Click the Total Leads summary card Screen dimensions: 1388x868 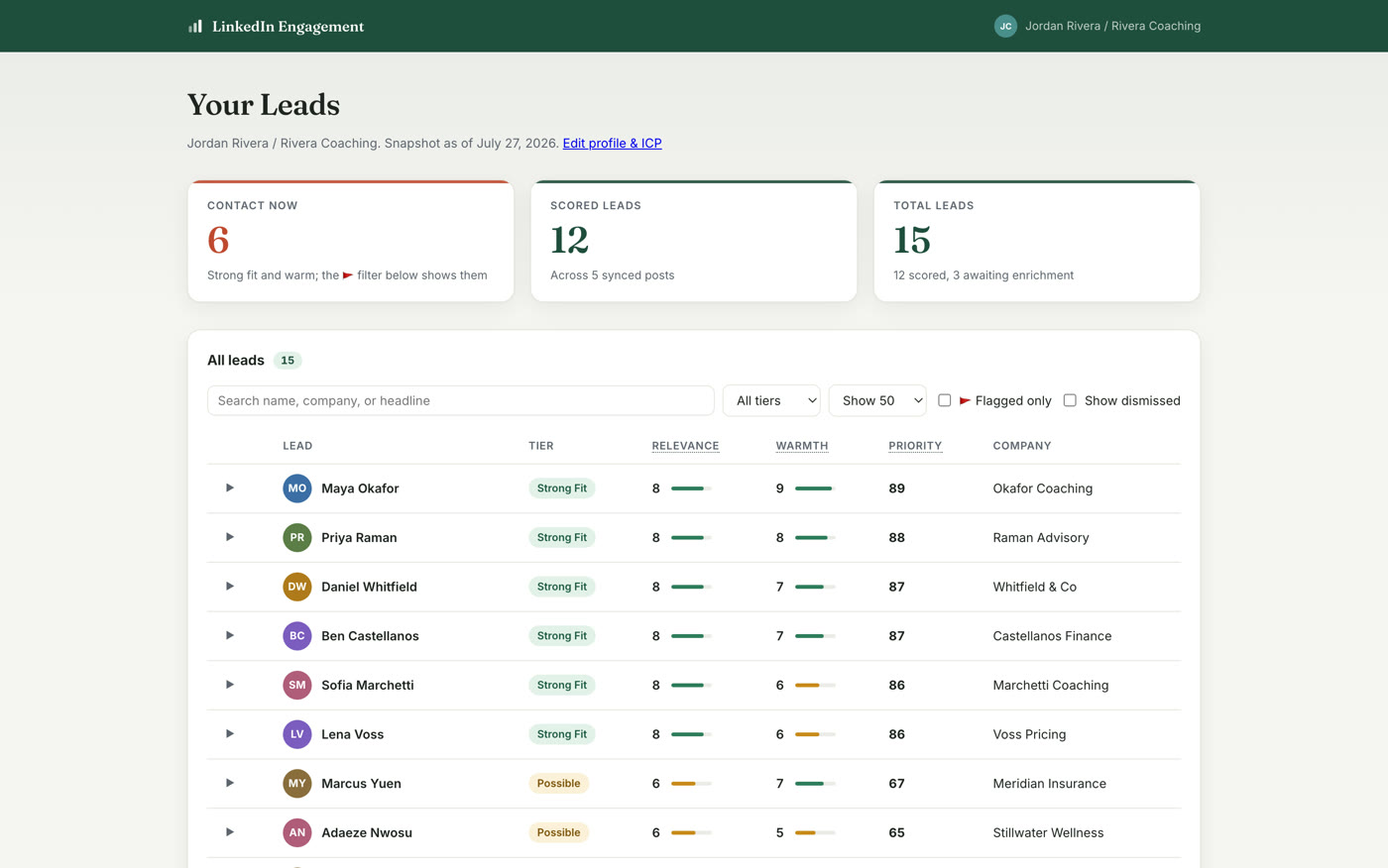point(1037,241)
